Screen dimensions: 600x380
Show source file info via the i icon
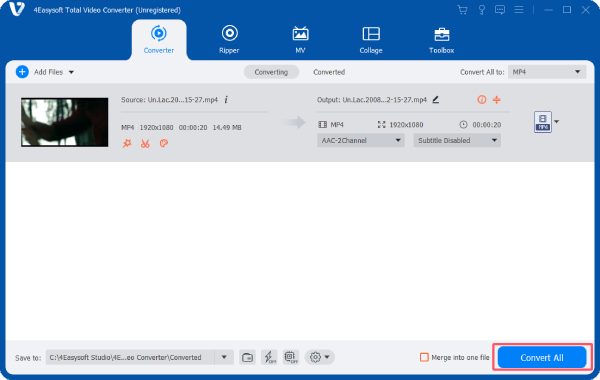click(226, 100)
